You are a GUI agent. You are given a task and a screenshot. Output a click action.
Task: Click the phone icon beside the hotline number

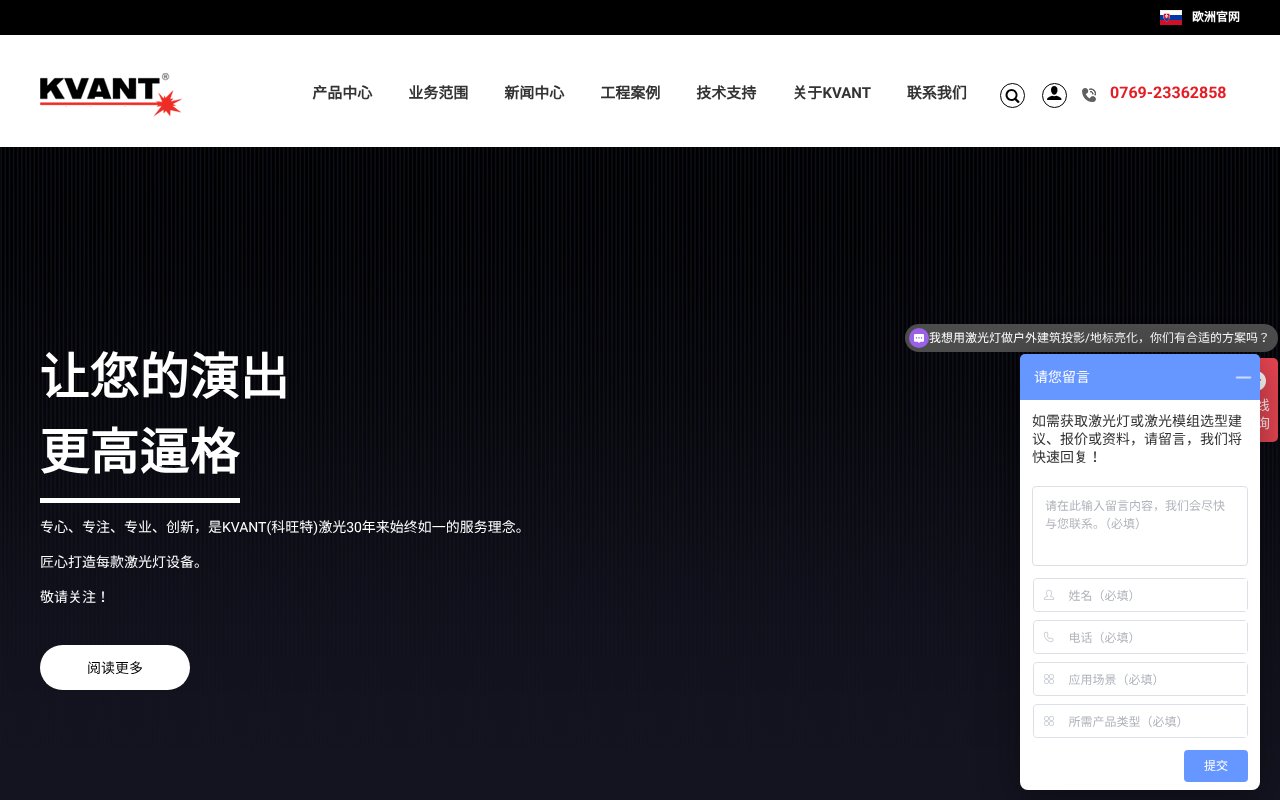(x=1089, y=95)
